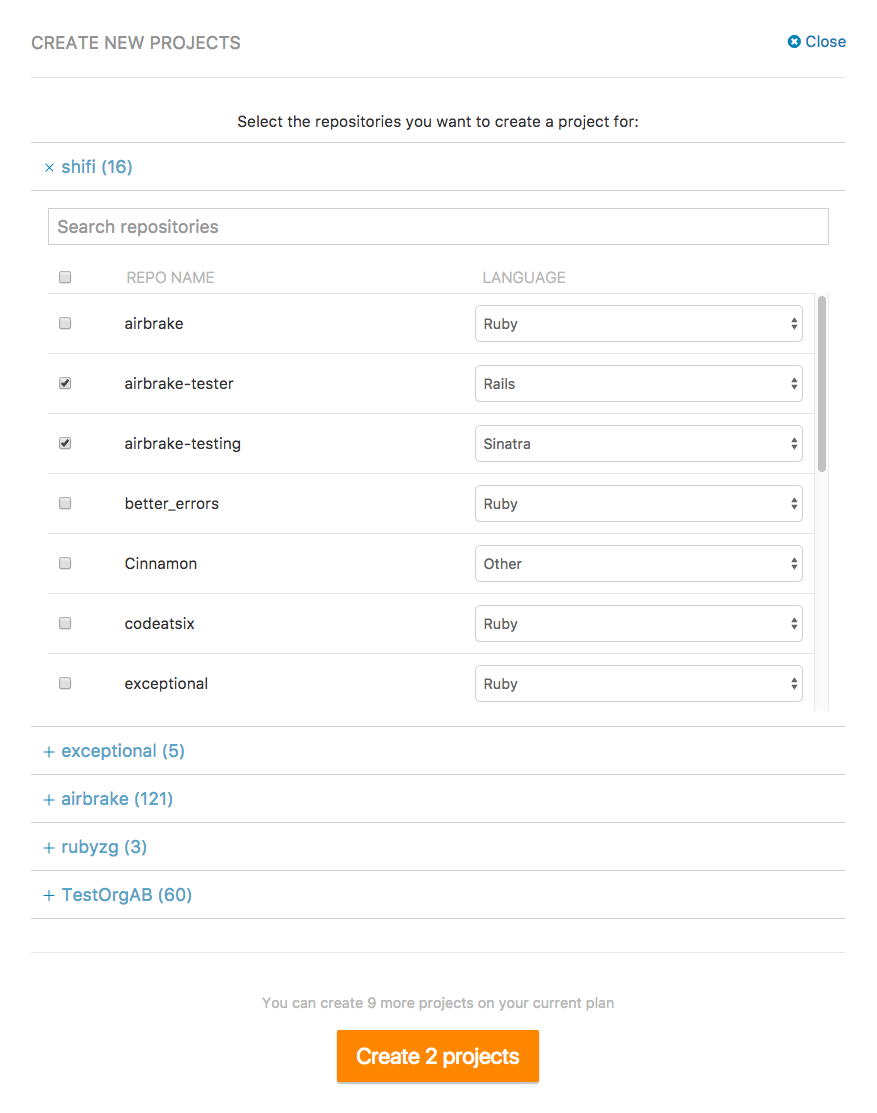The width and height of the screenshot is (877, 1113).
Task: Click into Search repositories field
Action: tap(438, 226)
